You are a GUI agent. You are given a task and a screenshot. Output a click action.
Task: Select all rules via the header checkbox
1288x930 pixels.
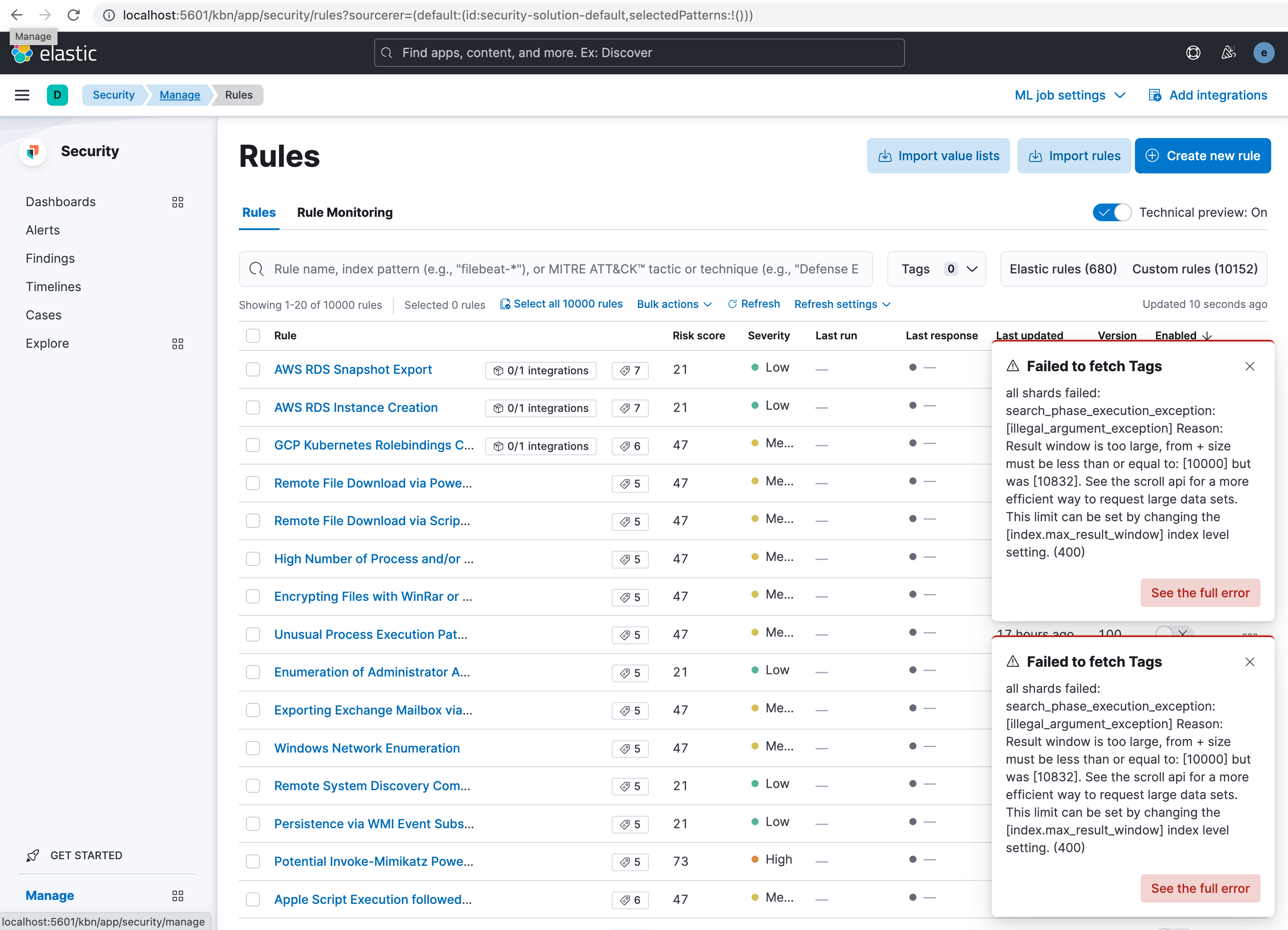point(253,336)
